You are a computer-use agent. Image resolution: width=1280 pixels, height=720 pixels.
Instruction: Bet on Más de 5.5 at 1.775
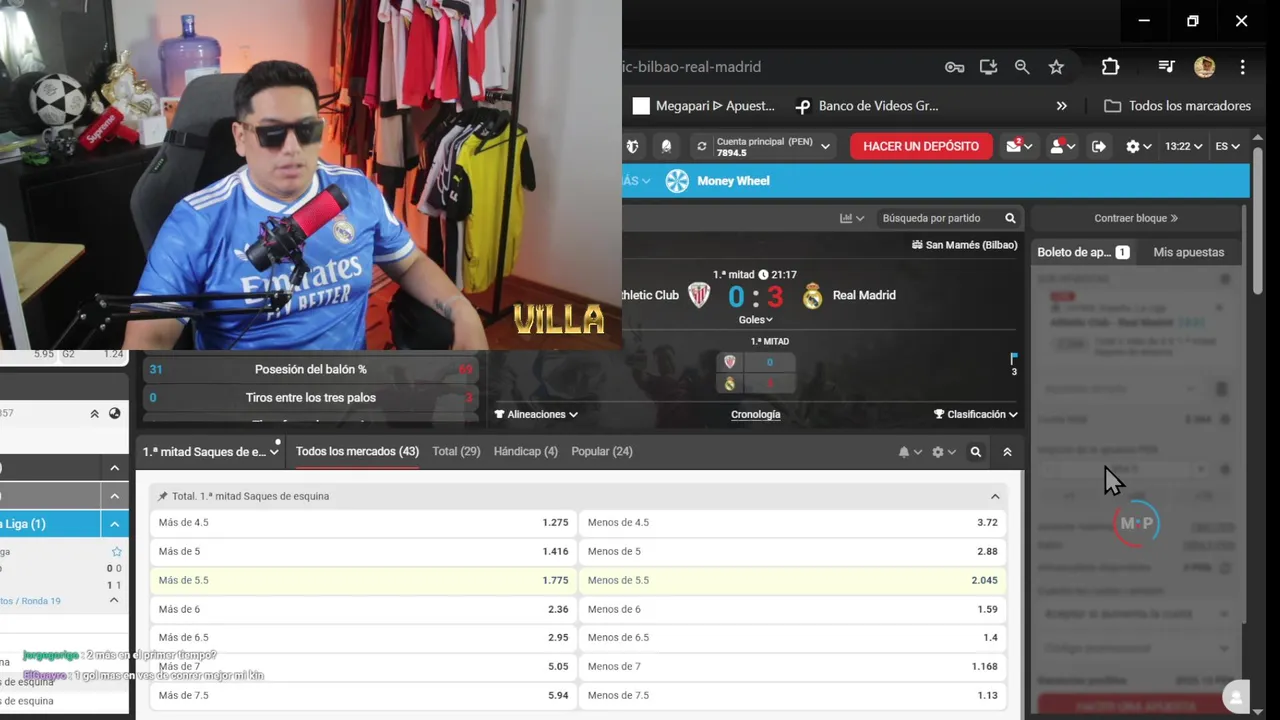click(363, 580)
